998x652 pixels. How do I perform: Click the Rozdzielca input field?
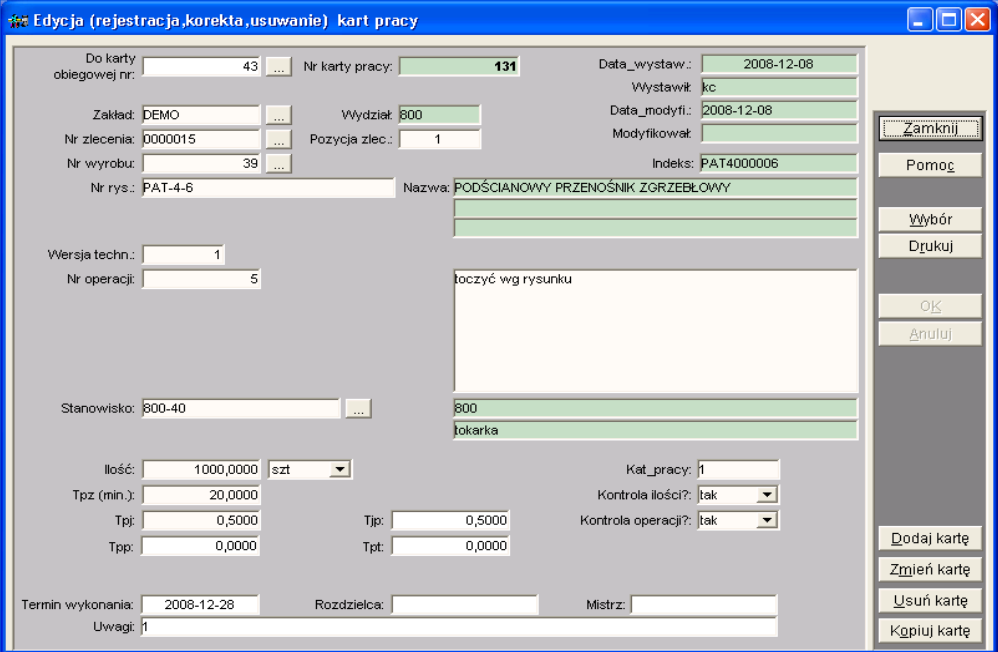(x=465, y=605)
